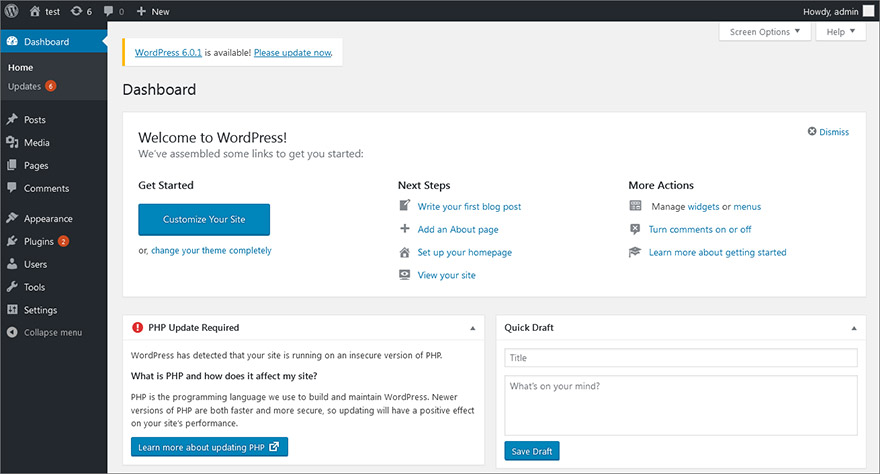Click the plus New item in admin bar
Screen dimensions: 880x474
[153, 11]
